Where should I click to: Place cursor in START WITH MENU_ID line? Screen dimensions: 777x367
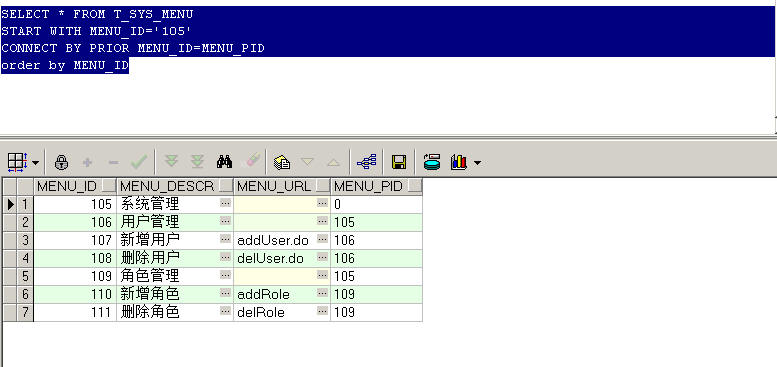click(x=96, y=31)
